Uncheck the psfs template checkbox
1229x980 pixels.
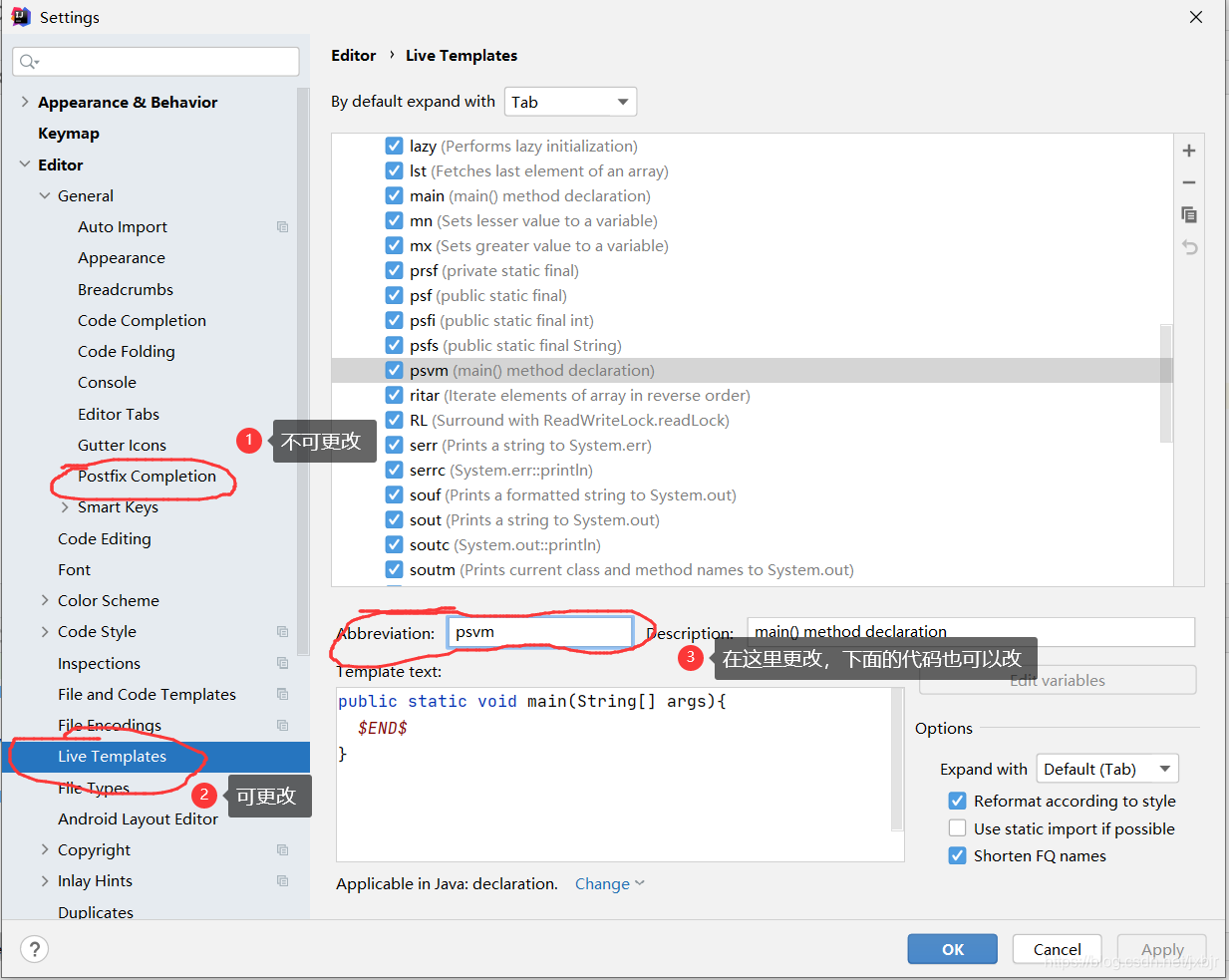point(394,345)
